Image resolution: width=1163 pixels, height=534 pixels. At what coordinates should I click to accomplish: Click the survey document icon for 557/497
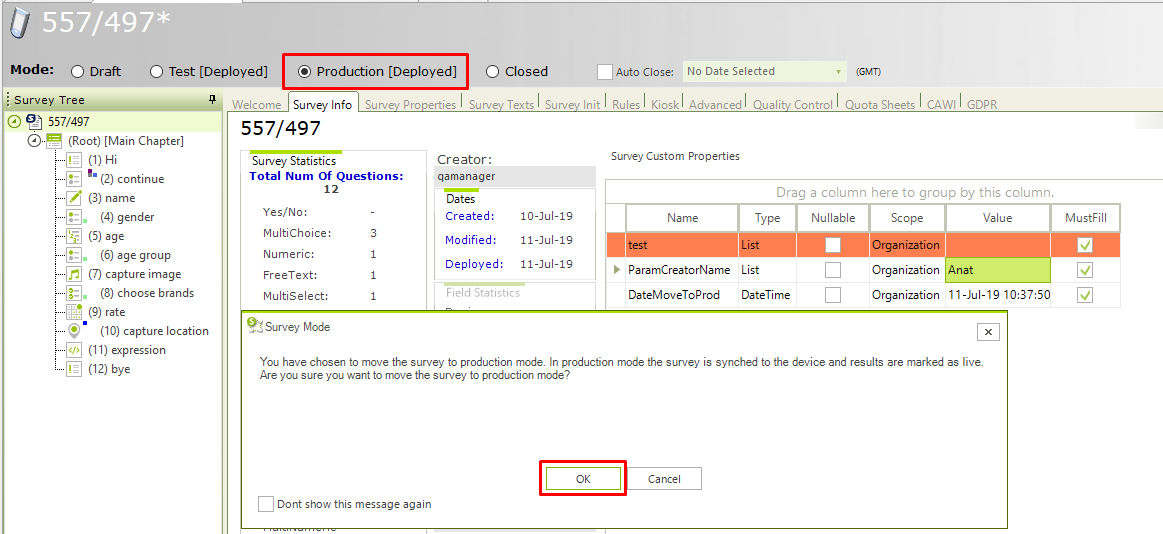coord(34,122)
